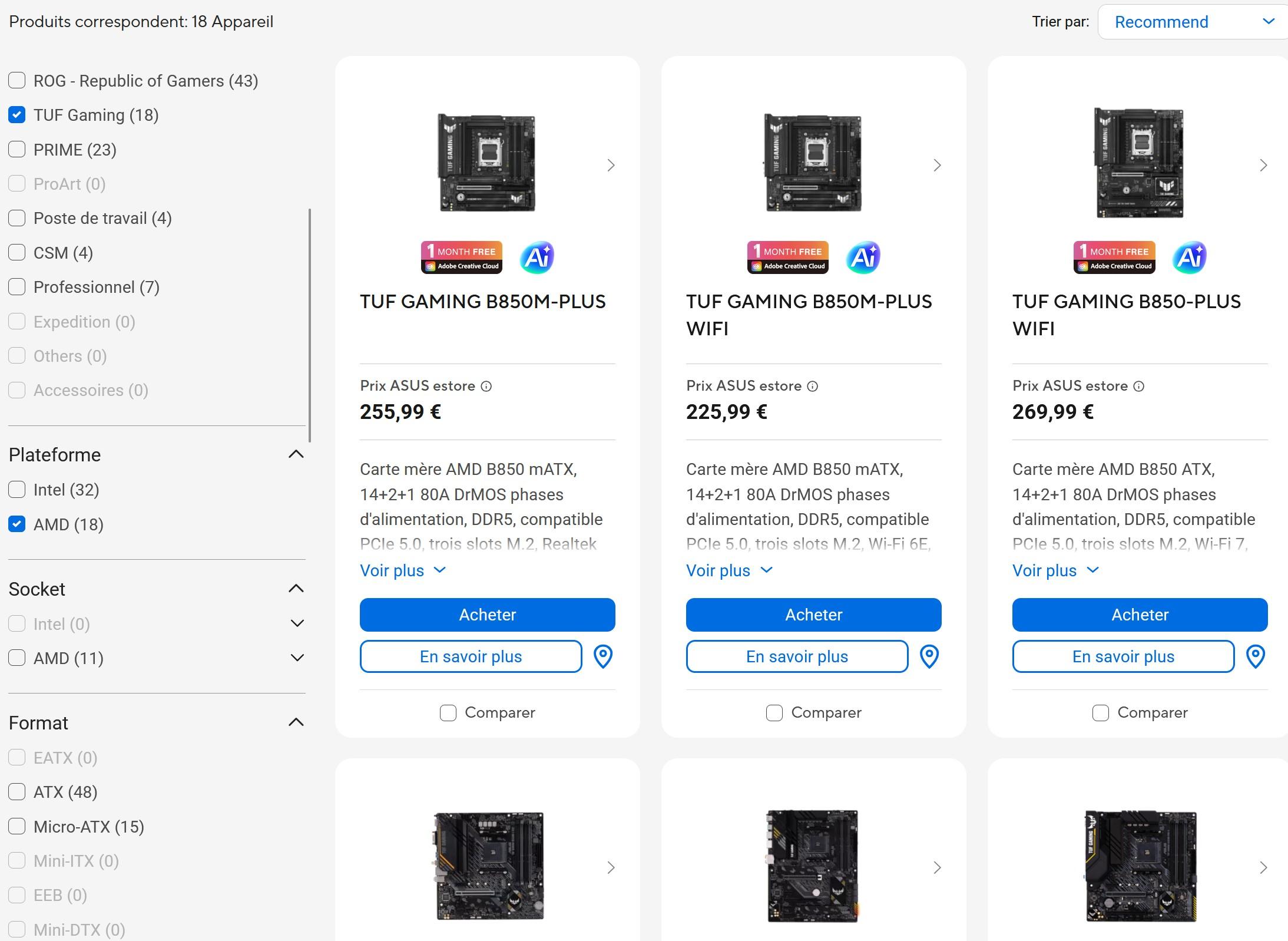Open En savoir plus for TUF GAMING B850-PLUS WIFI
The width and height of the screenshot is (1288, 941).
(x=1123, y=656)
